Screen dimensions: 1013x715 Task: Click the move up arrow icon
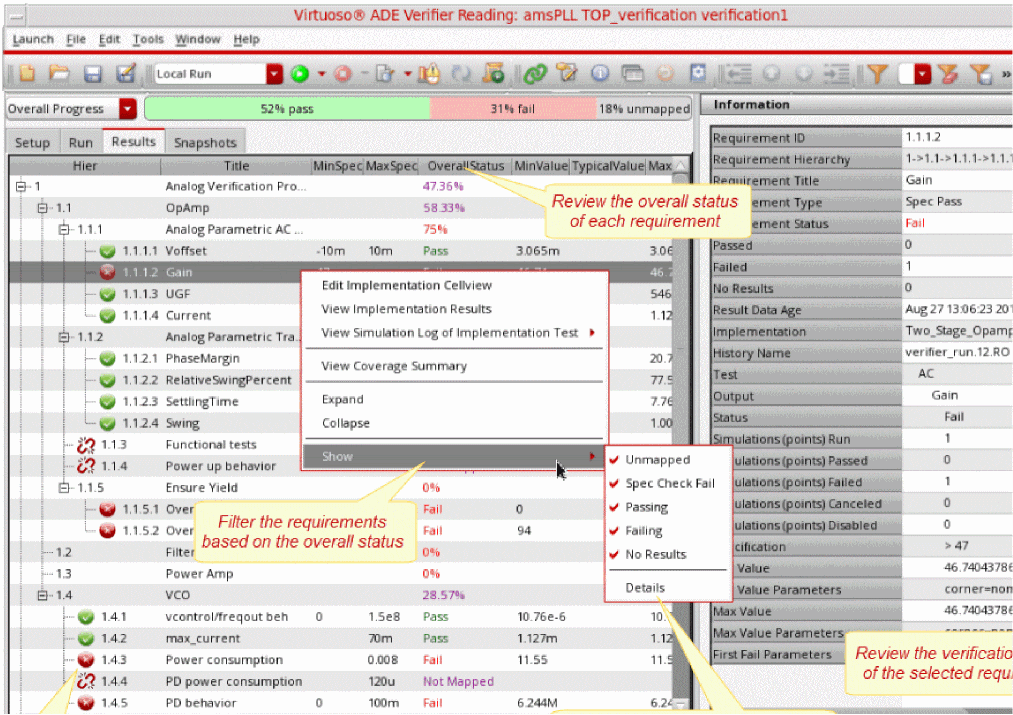771,74
